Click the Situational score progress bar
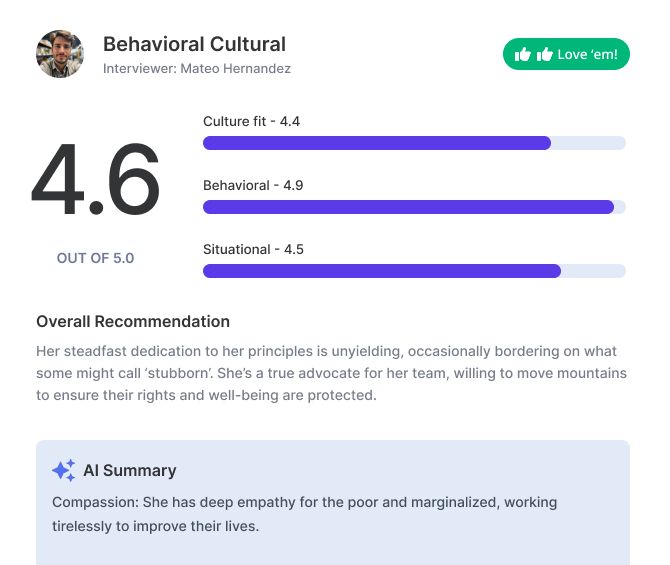The height and width of the screenshot is (565, 670). pyautogui.click(x=414, y=271)
